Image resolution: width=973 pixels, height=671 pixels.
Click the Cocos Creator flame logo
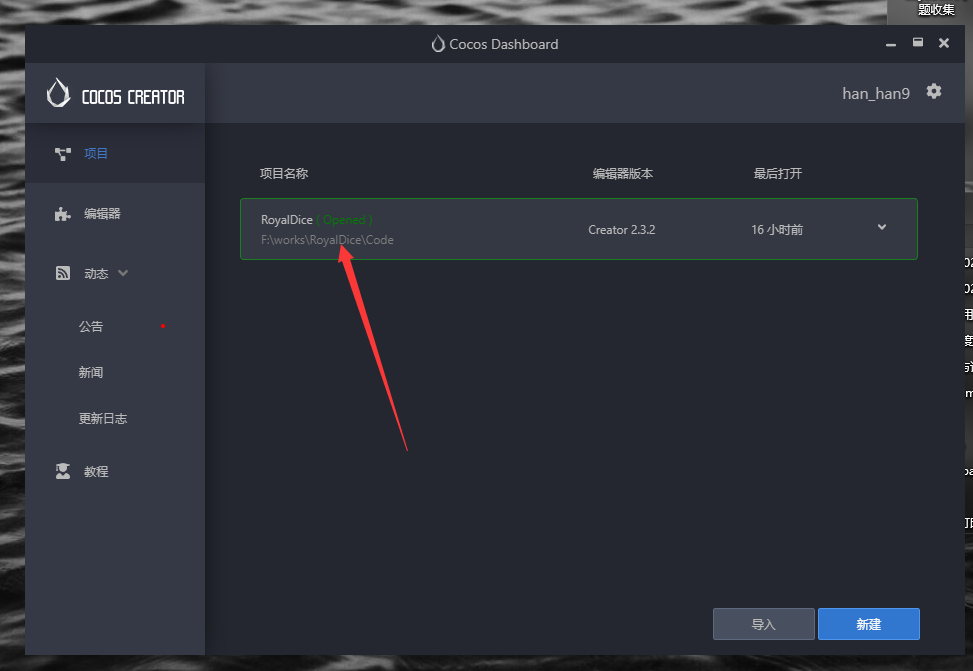58,93
